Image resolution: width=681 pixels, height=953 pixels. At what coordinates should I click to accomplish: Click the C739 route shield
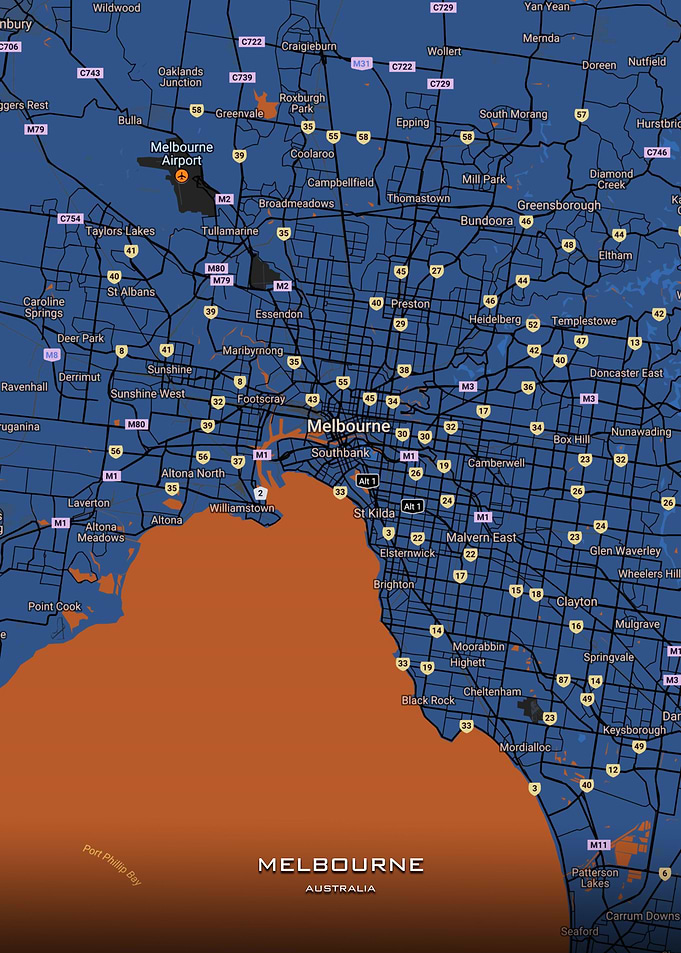click(242, 78)
